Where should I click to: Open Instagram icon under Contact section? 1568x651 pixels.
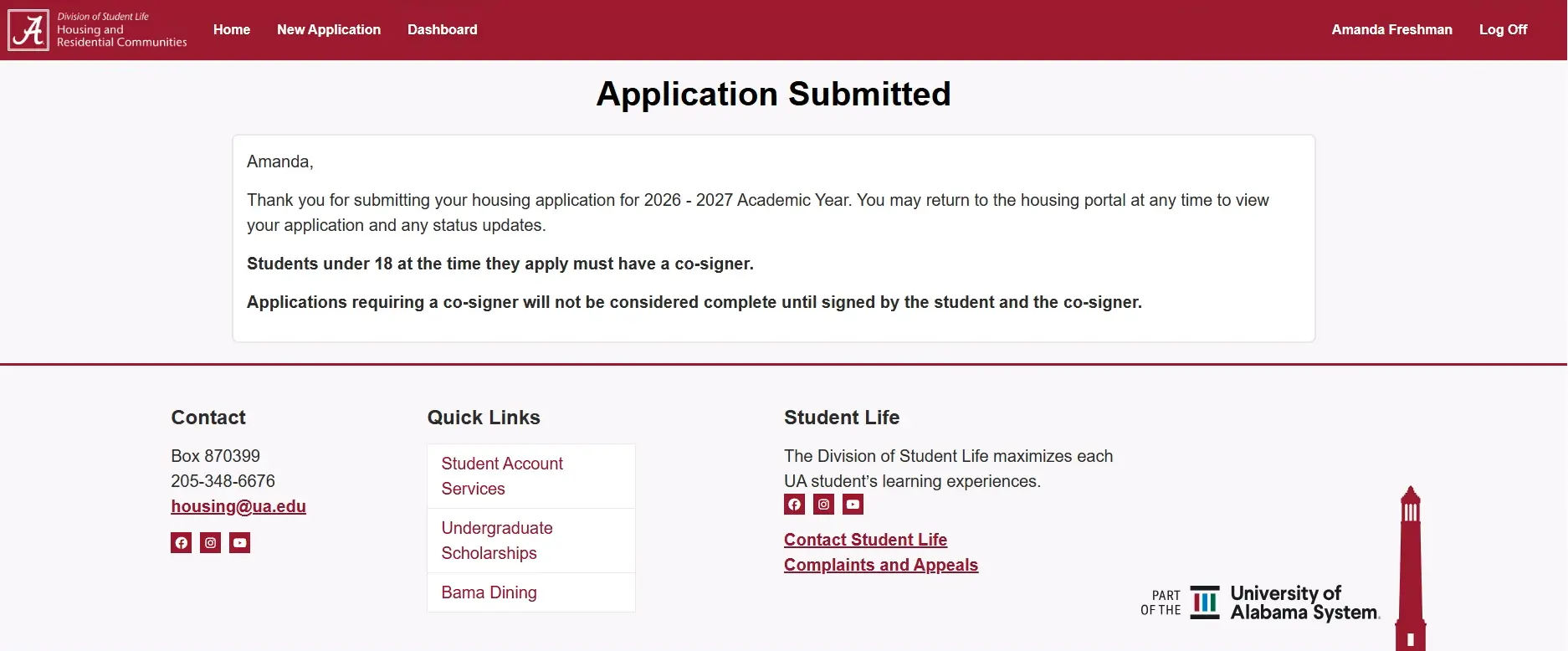point(210,543)
